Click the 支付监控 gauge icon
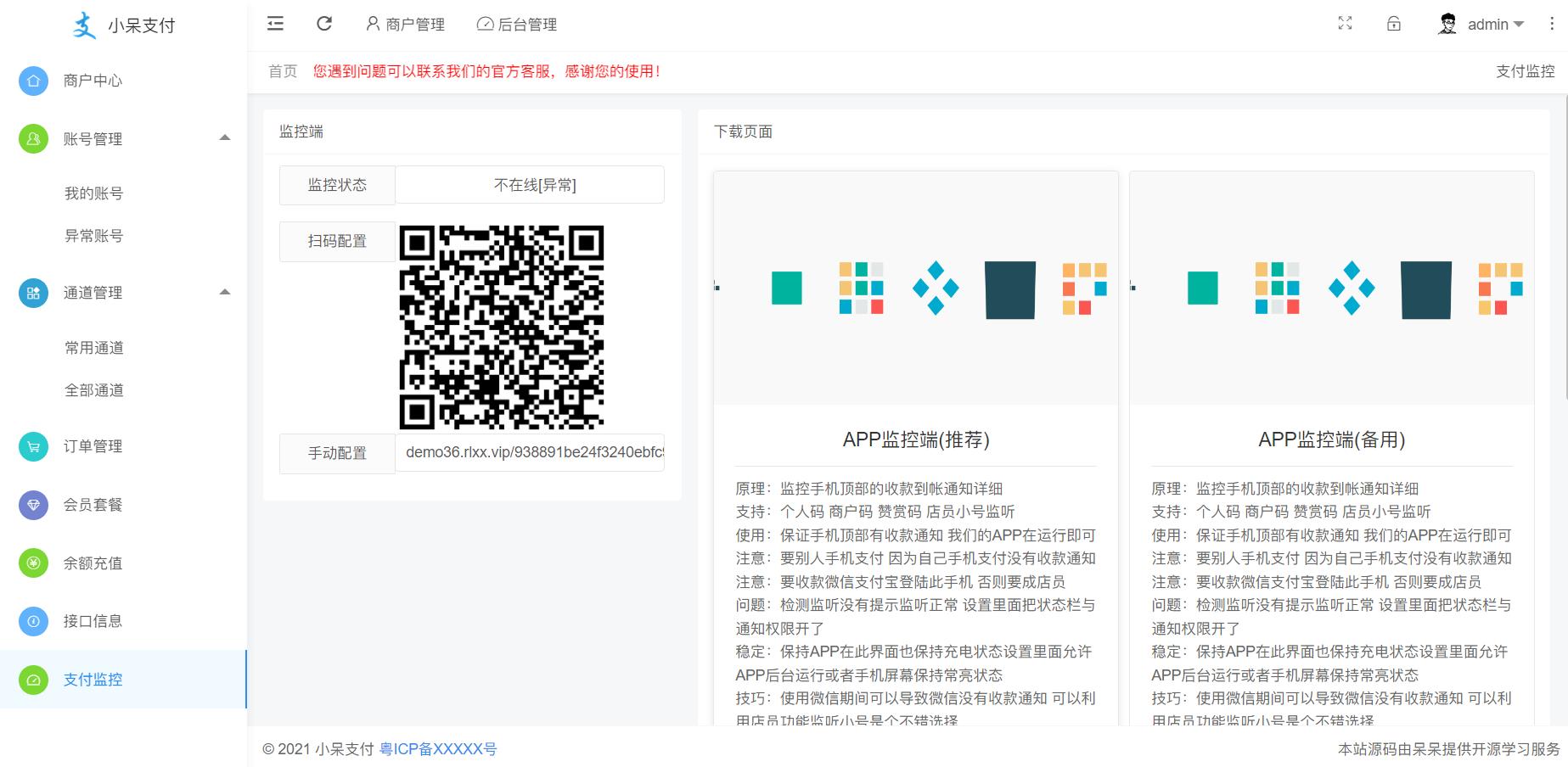Image resolution: width=1568 pixels, height=767 pixels. [33, 680]
